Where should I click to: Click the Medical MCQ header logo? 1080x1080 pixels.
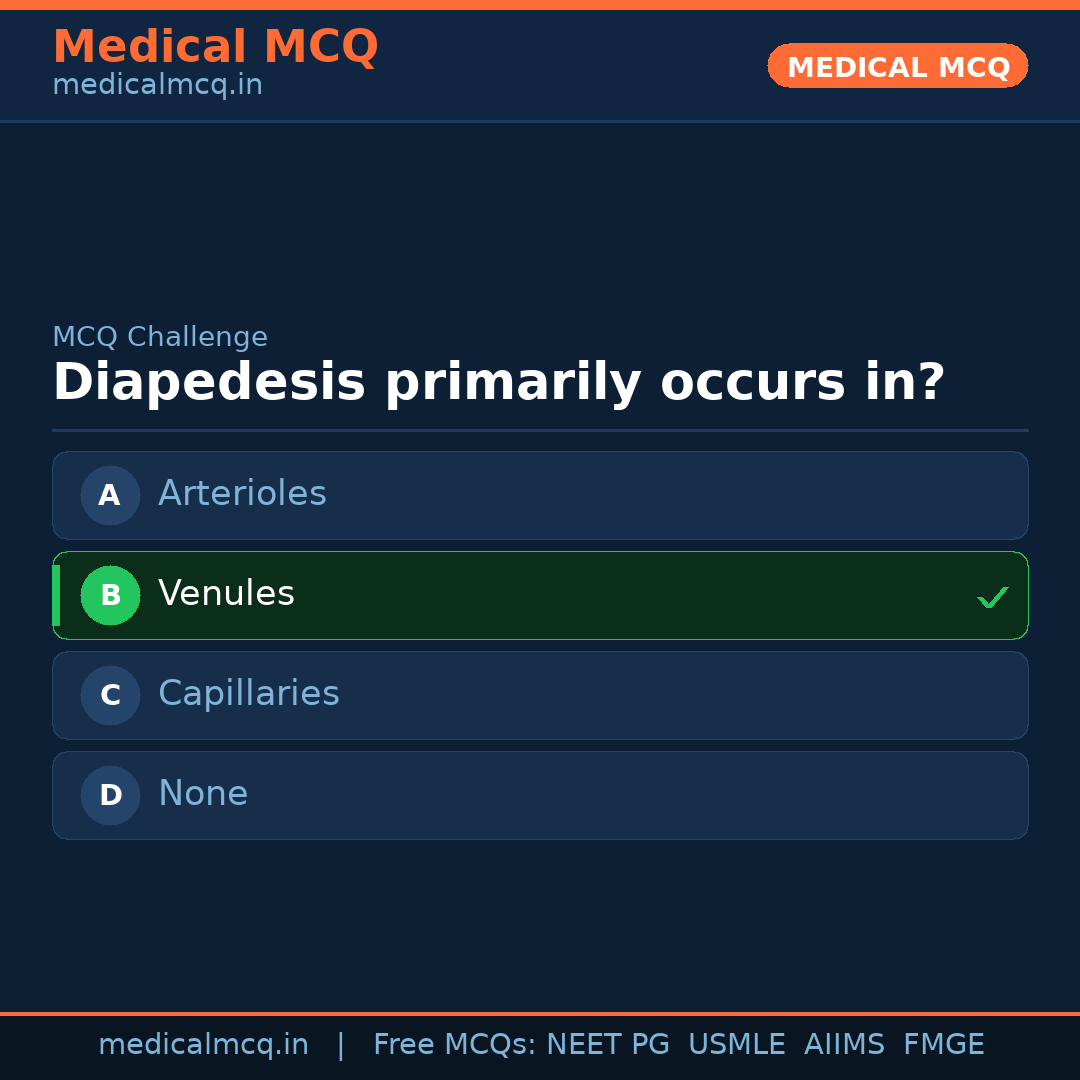click(215, 47)
